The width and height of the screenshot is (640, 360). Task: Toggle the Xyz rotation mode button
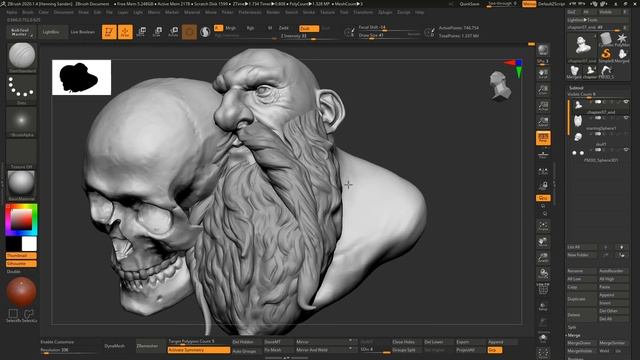[543, 198]
